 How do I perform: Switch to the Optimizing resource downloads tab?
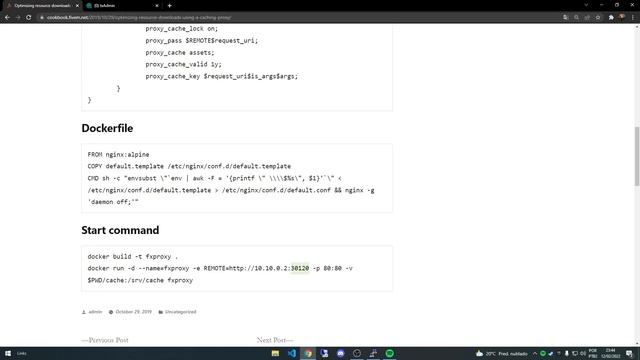(x=41, y=6)
